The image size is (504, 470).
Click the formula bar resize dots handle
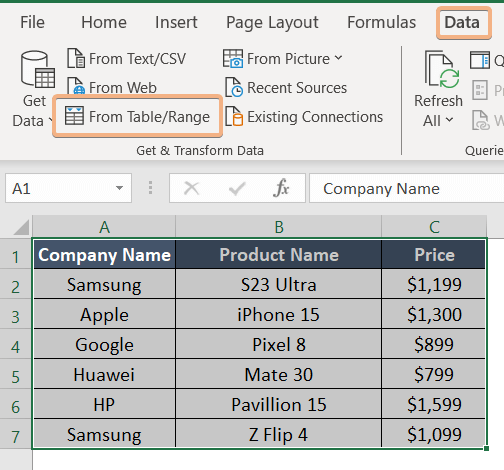150,188
